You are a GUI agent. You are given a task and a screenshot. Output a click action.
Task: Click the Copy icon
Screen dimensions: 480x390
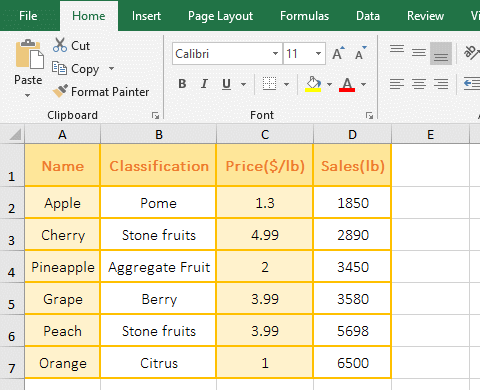pos(59,68)
